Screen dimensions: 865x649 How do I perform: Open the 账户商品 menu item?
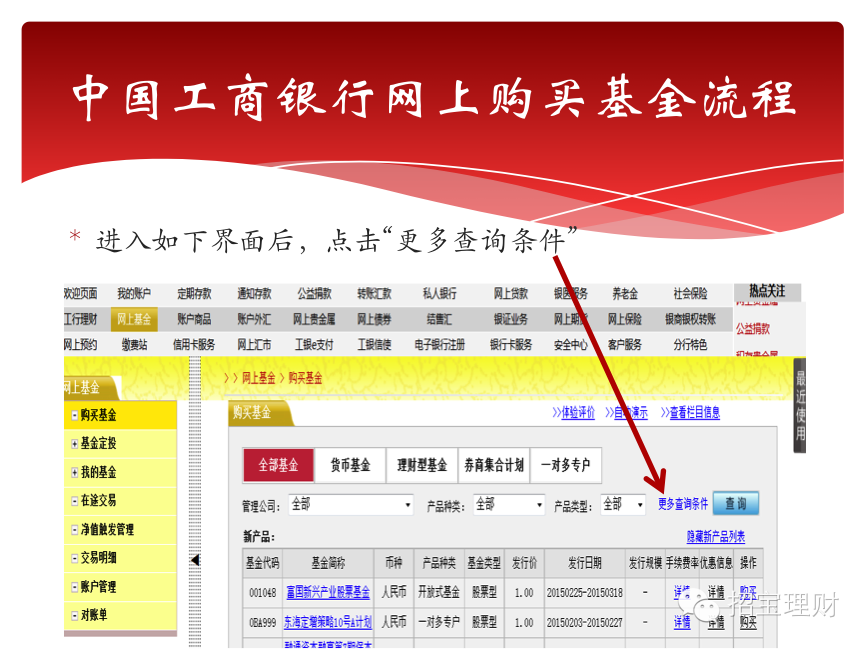click(x=194, y=319)
